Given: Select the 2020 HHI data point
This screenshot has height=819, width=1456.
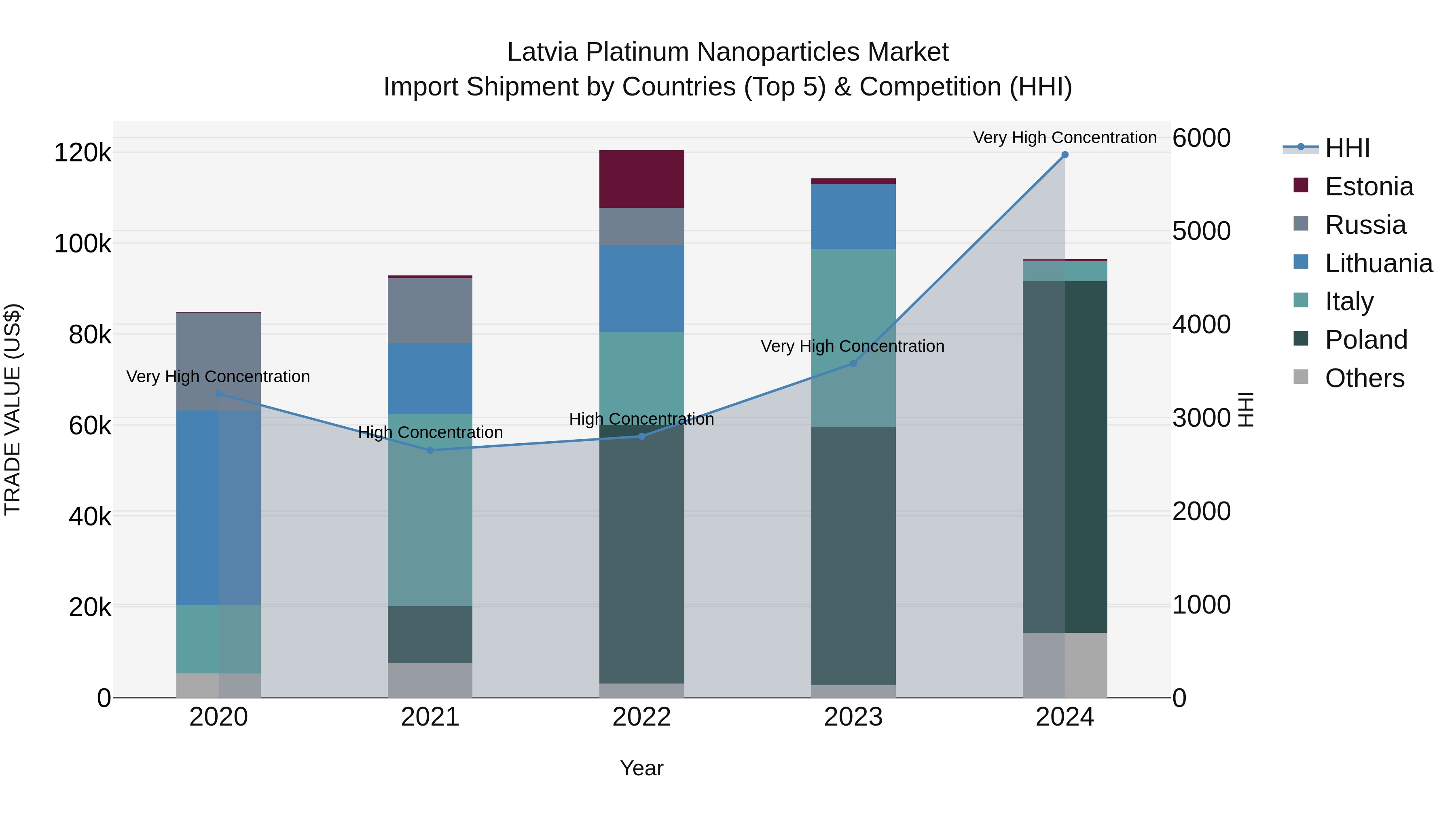Looking at the screenshot, I should 219,394.
